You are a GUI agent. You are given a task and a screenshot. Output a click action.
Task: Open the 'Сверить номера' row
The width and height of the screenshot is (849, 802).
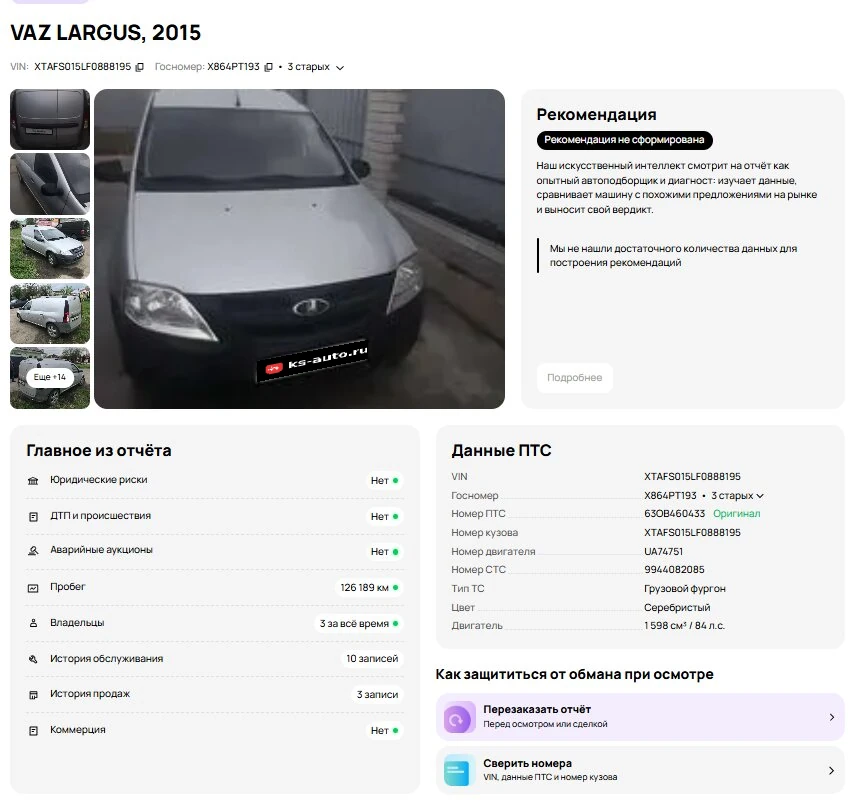(640, 770)
